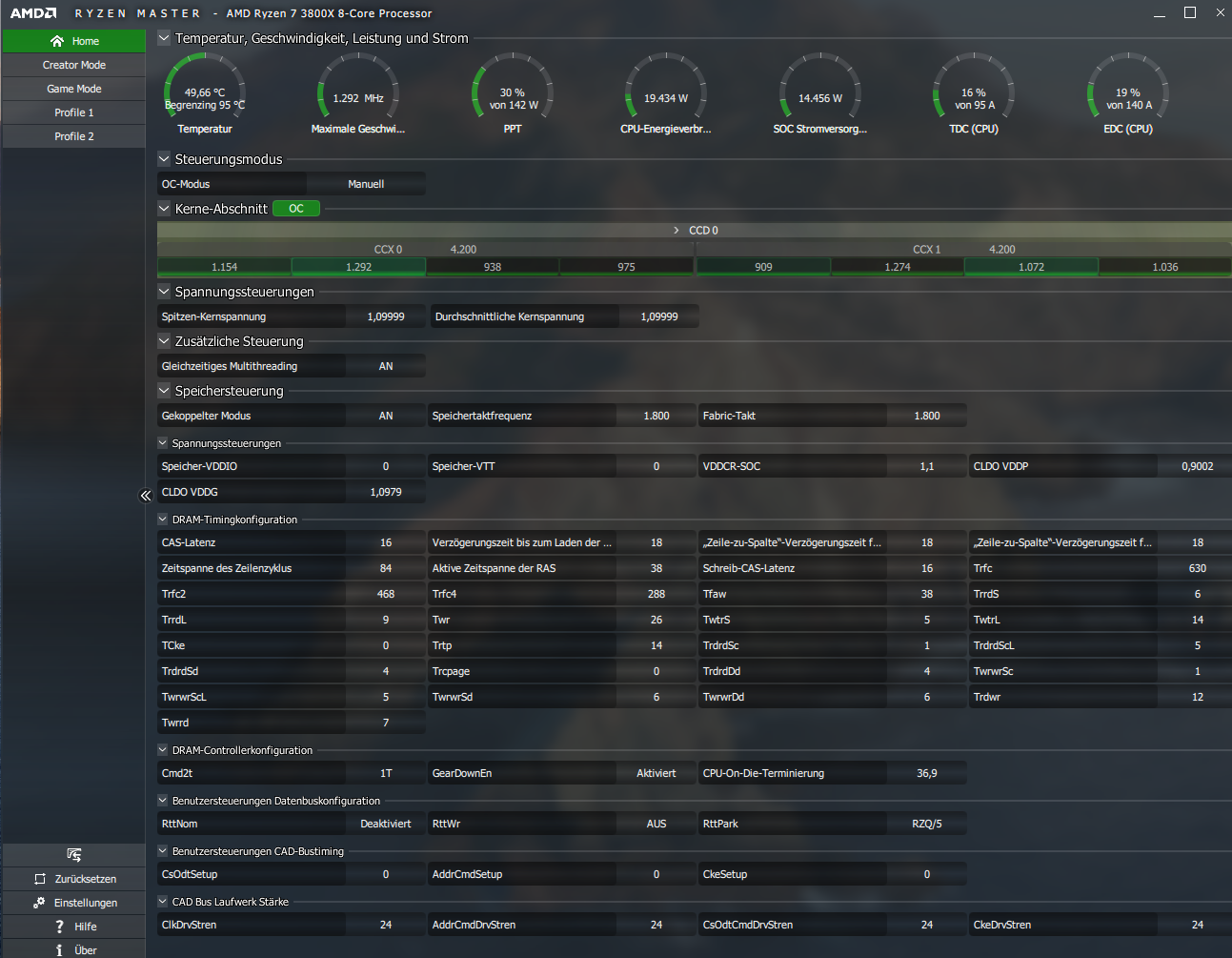This screenshot has height=958, width=1232.
Task: Click VDDCR-SOC value 1,1
Action: click(927, 466)
